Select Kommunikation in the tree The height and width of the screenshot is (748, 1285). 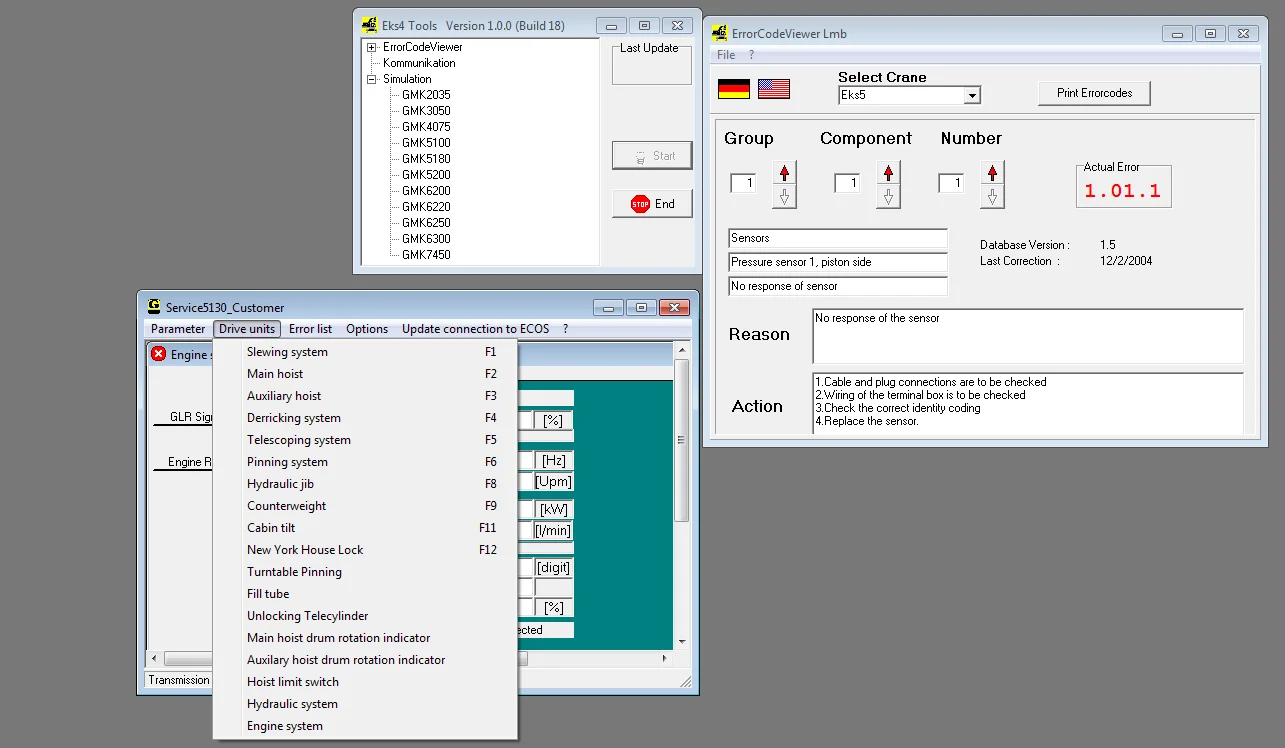419,63
